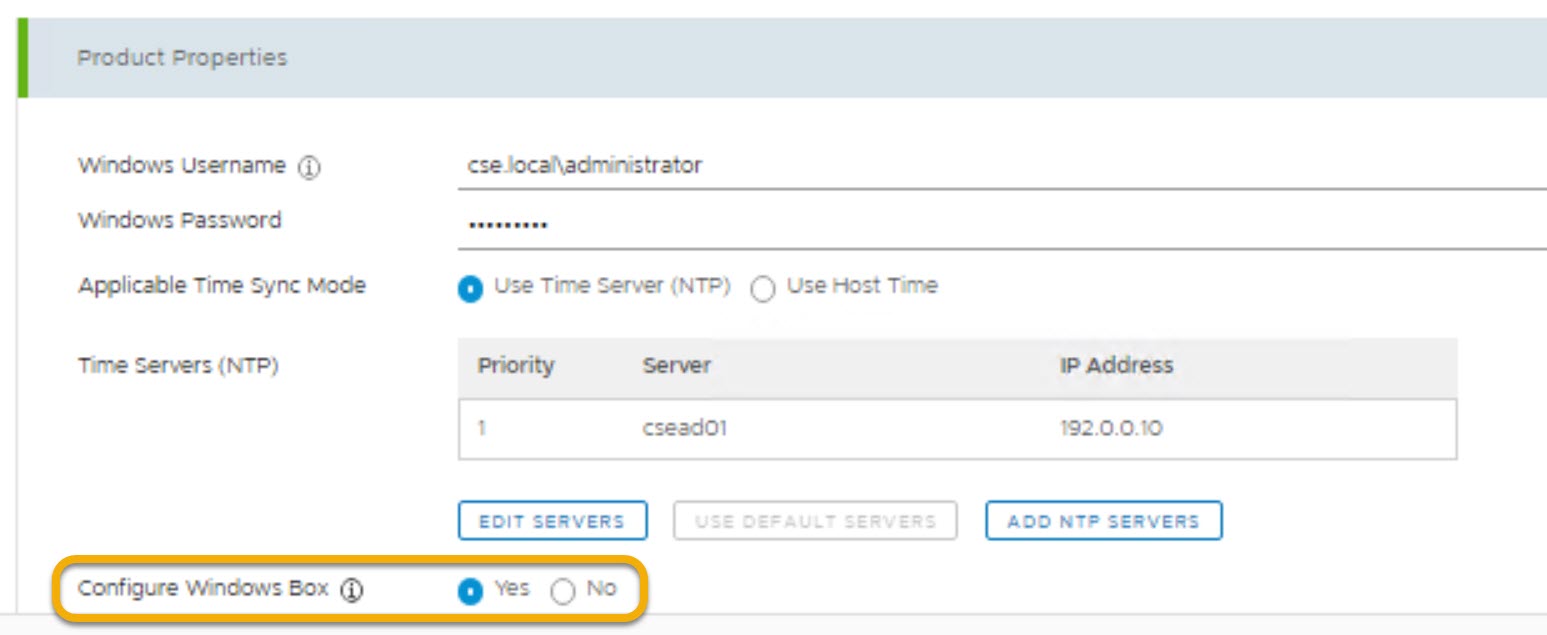Choose Yes for Configure Windows Box
Image resolution: width=1547 pixels, height=635 pixels.
pos(469,591)
